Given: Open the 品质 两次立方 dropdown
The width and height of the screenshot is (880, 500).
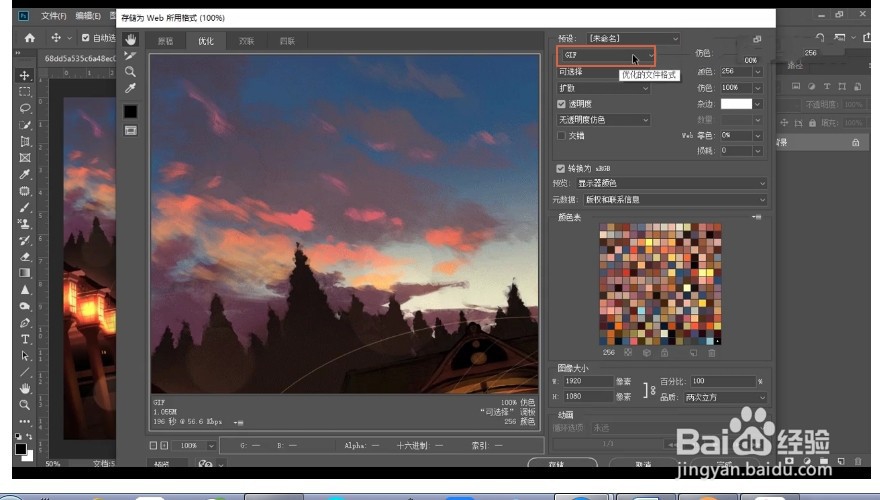Looking at the screenshot, I should point(725,397).
